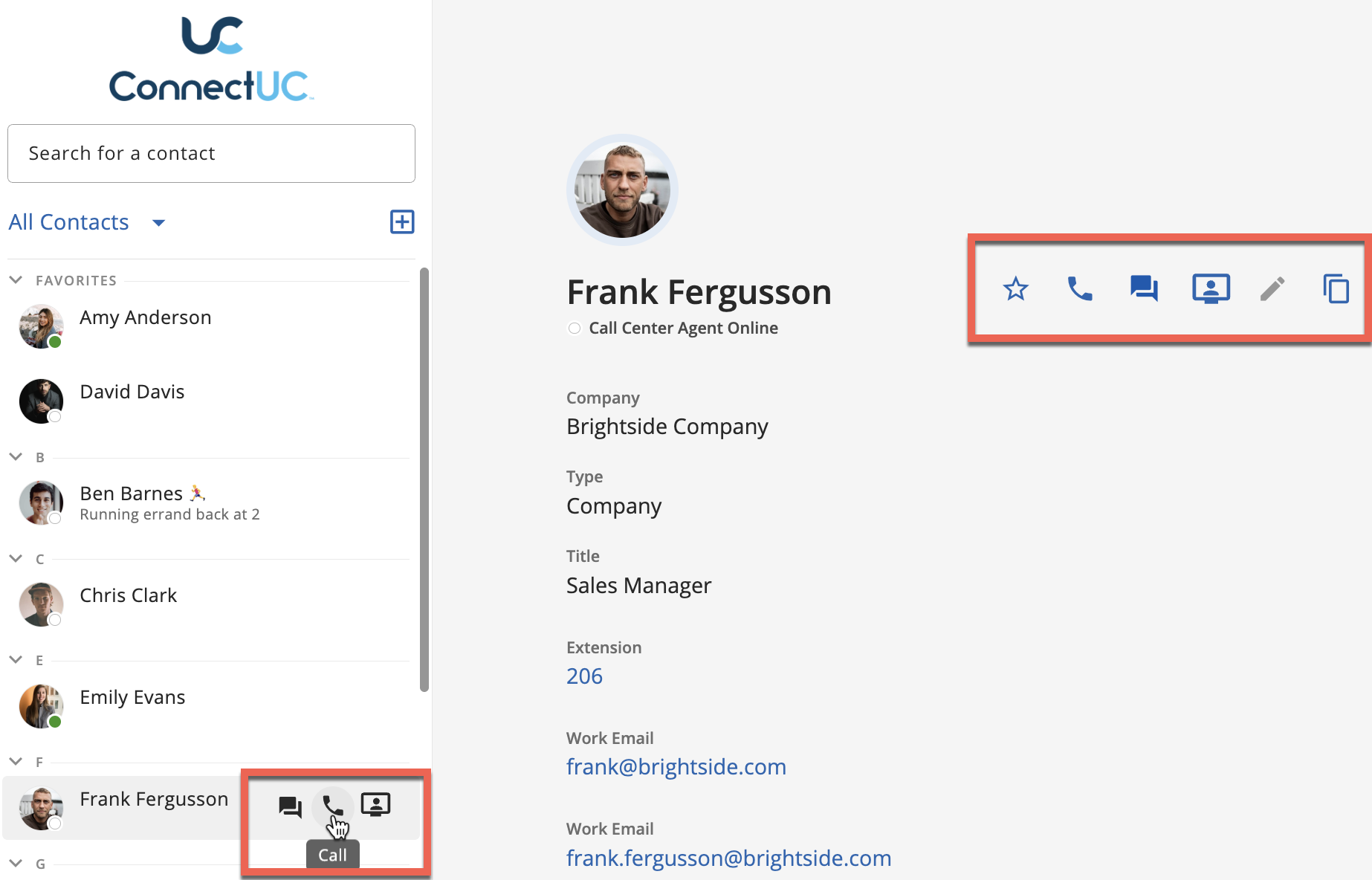Image resolution: width=1372 pixels, height=880 pixels.
Task: Select Amy Anderson in the contact list
Action: (x=145, y=318)
